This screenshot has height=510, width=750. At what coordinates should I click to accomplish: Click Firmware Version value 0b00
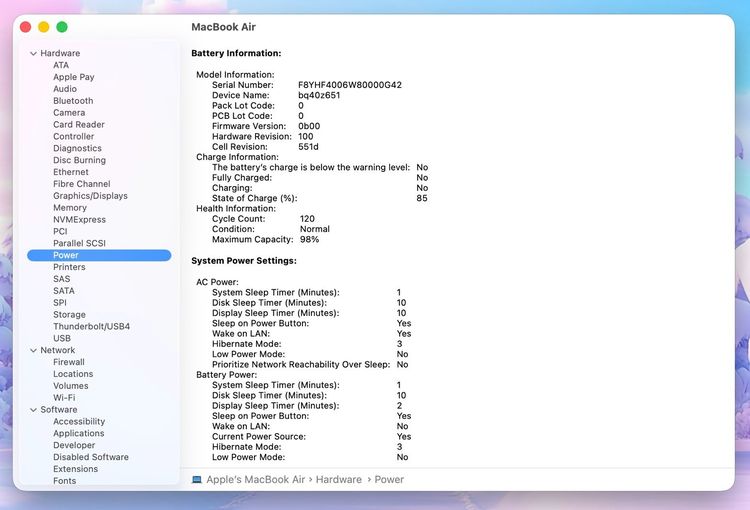[309, 126]
